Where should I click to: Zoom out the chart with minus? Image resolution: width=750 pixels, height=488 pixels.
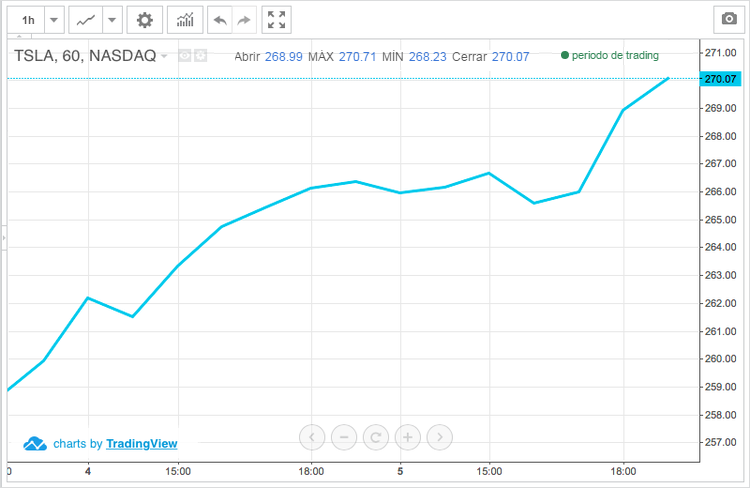(344, 437)
